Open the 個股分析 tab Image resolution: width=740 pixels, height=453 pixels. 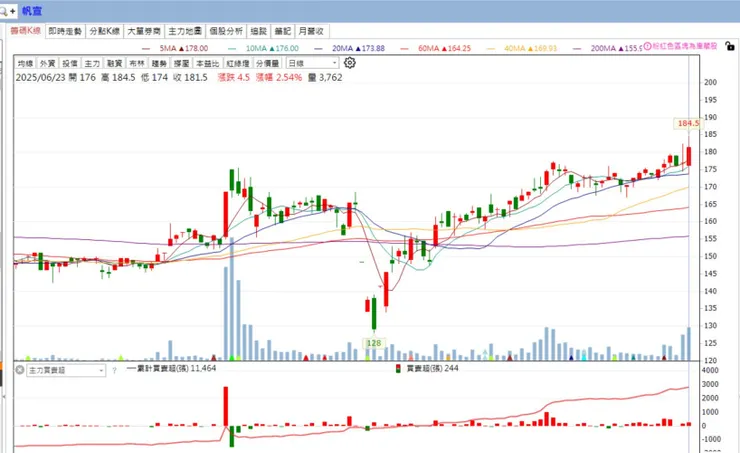click(226, 31)
